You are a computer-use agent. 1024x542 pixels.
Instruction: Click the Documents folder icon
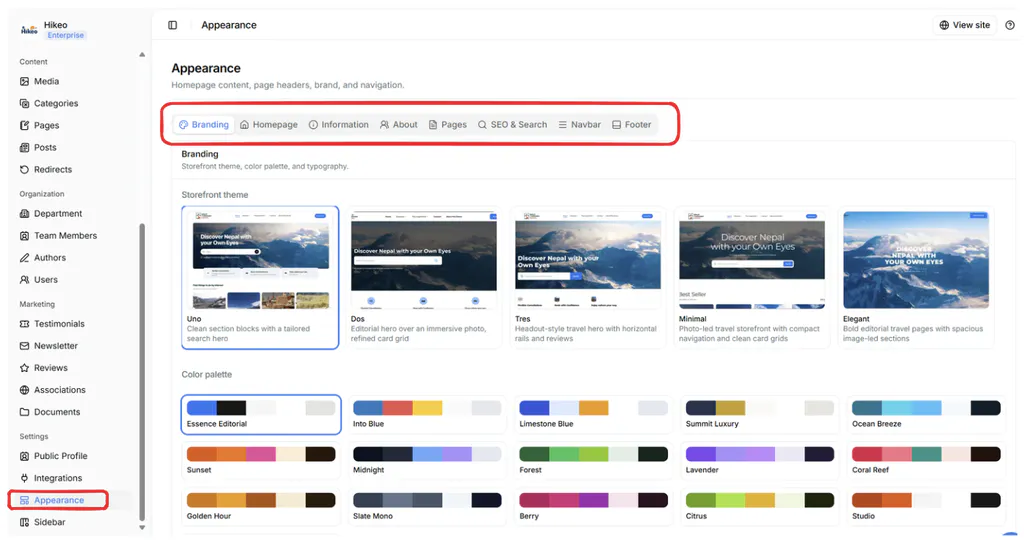24,412
